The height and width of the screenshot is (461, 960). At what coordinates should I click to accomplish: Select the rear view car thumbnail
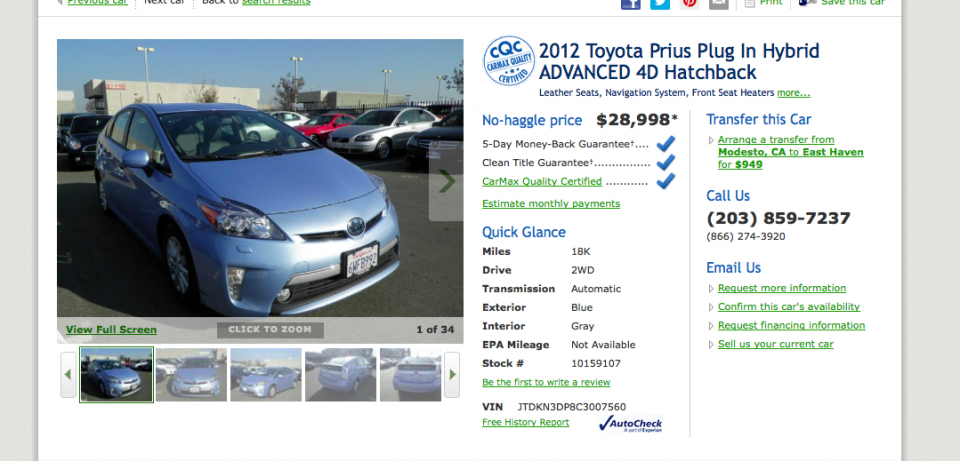[x=410, y=375]
